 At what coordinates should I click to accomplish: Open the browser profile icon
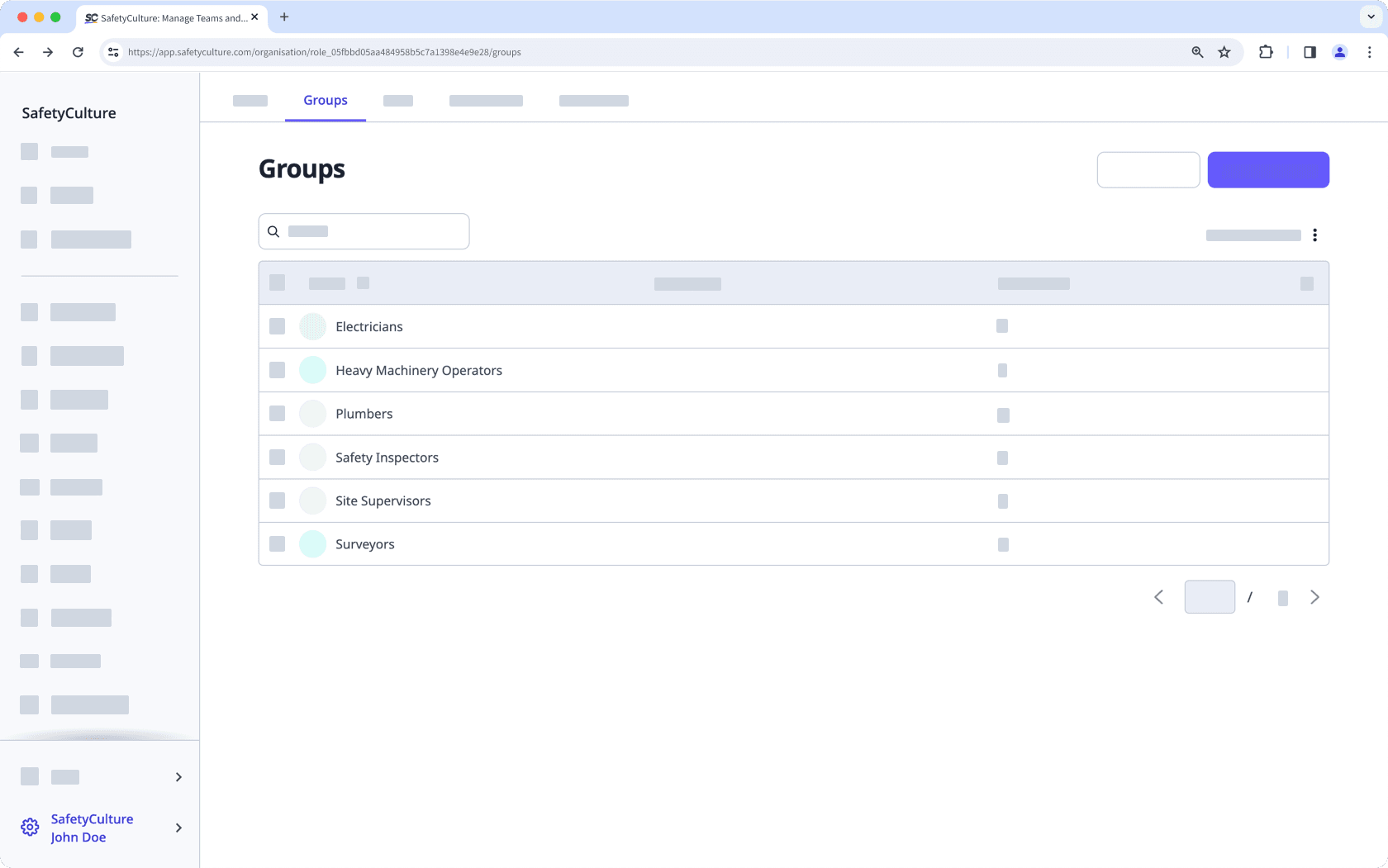[1339, 51]
